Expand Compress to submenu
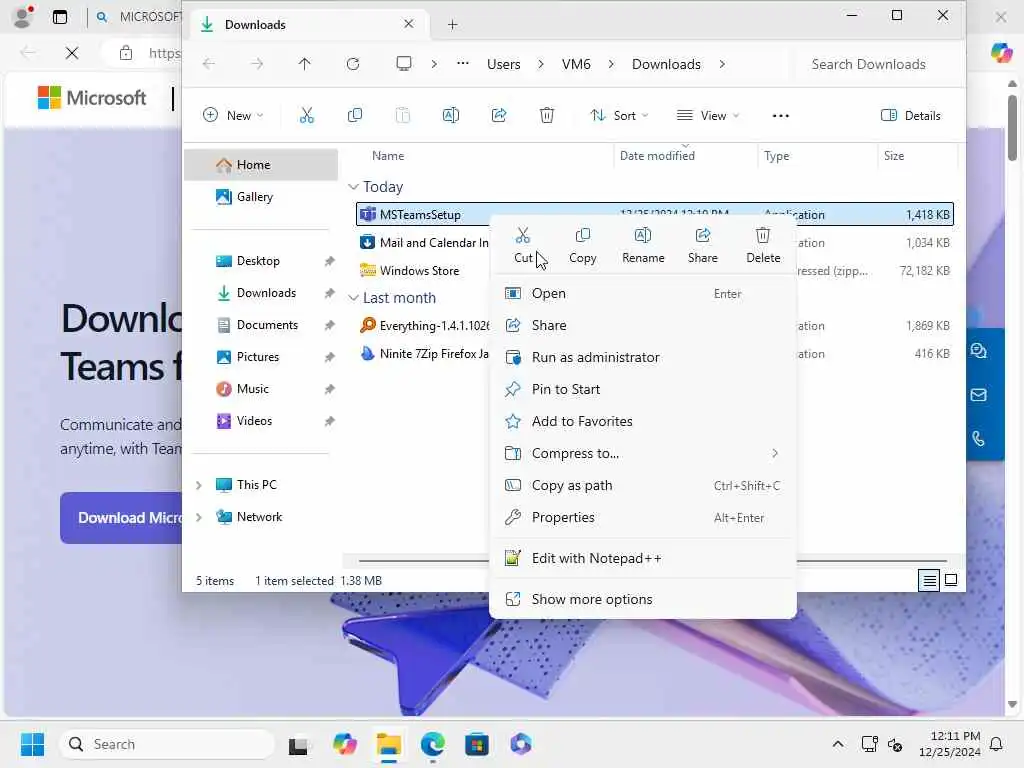Viewport: 1024px width, 768px height. 643,453
